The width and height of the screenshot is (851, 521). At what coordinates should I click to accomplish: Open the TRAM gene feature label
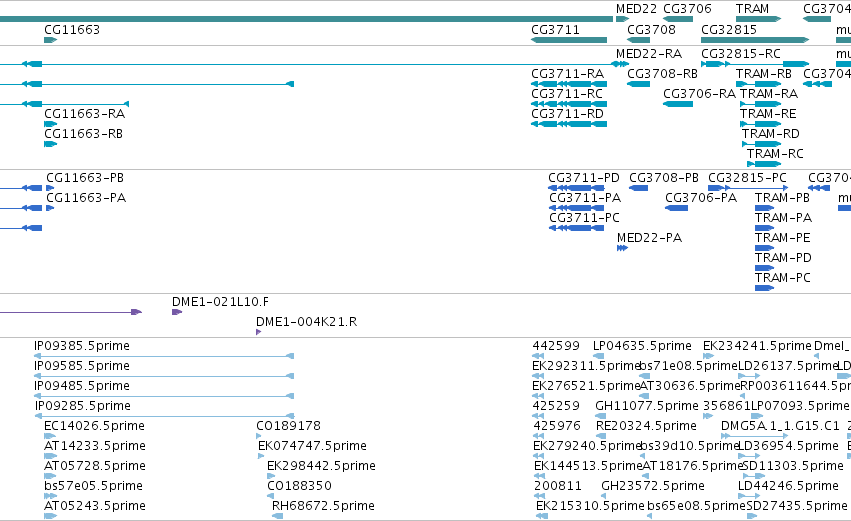752,9
